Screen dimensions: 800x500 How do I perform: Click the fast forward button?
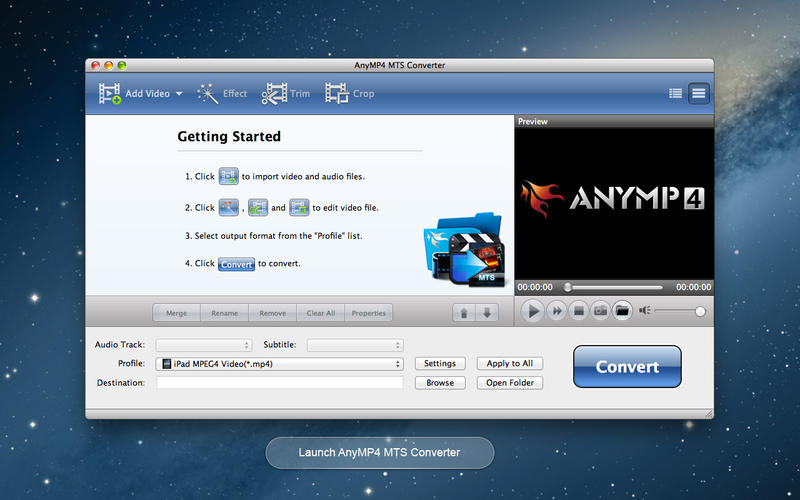click(x=557, y=311)
